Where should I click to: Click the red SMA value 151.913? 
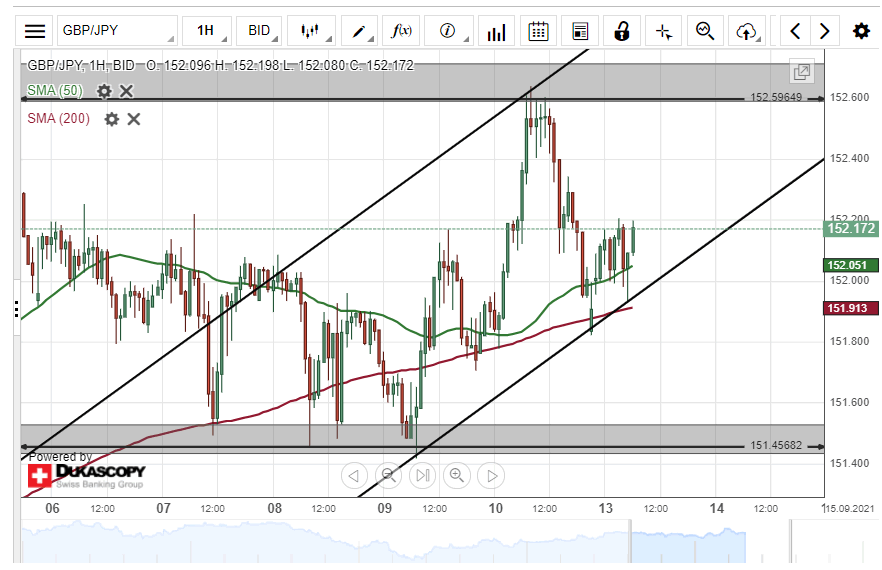850,308
